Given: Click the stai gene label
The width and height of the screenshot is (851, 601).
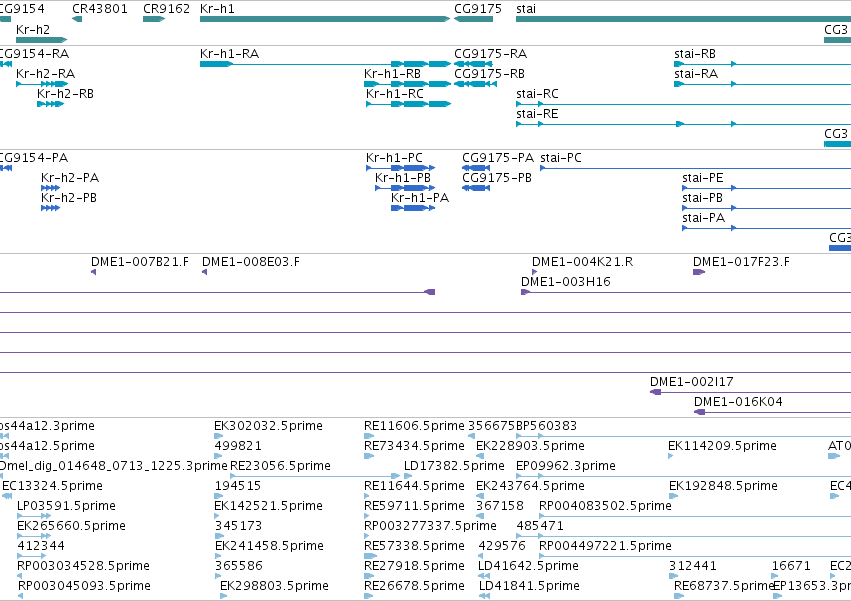Looking at the screenshot, I should click(x=526, y=9).
